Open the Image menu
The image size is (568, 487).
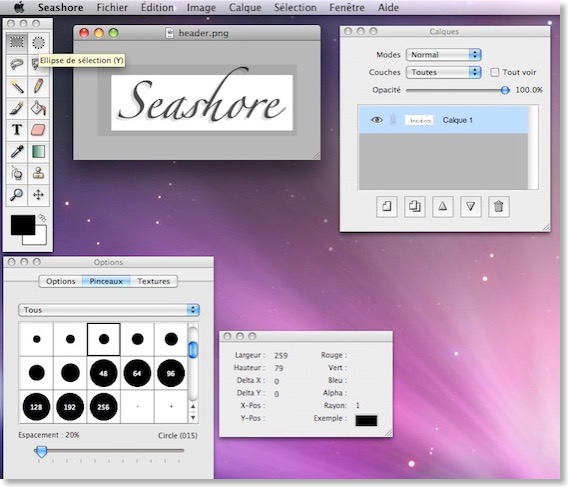tap(201, 7)
